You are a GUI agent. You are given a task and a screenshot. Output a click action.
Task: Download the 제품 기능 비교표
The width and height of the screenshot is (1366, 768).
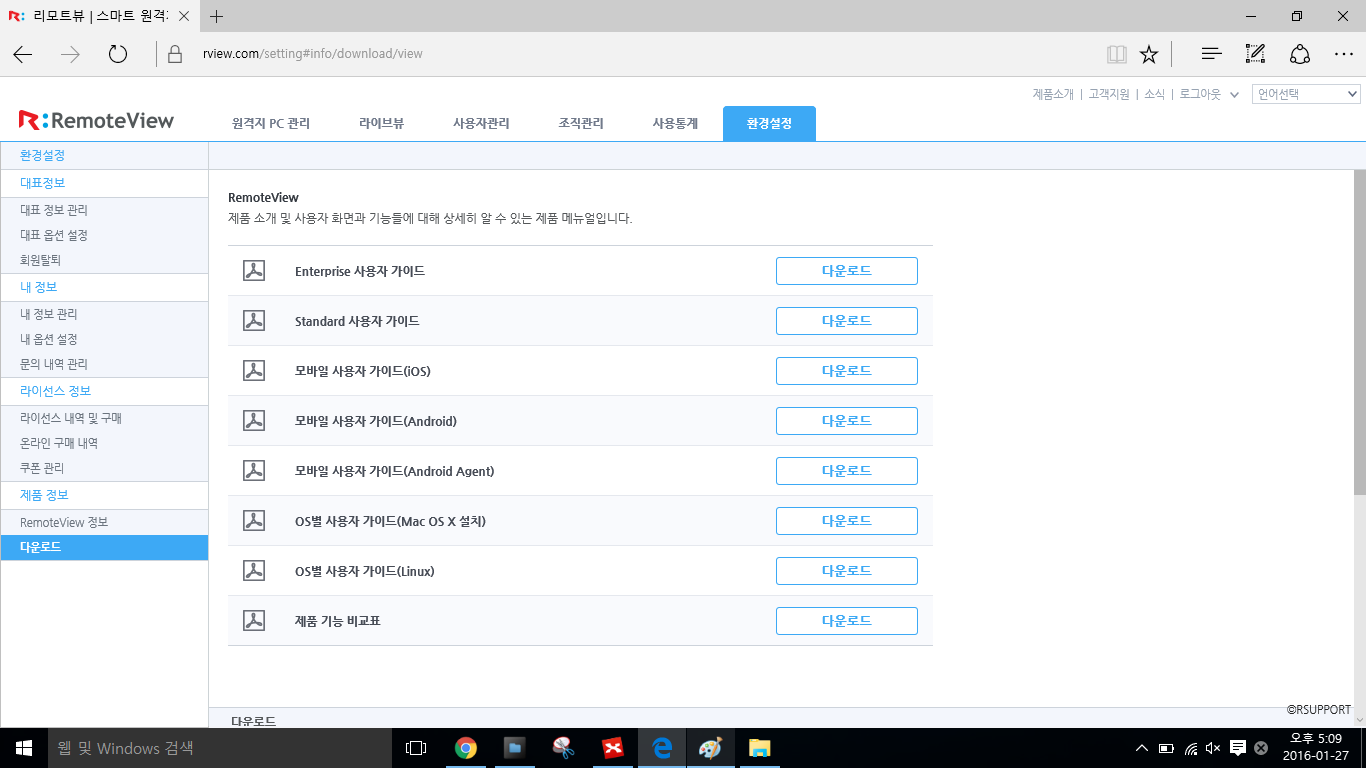pyautogui.click(x=847, y=621)
